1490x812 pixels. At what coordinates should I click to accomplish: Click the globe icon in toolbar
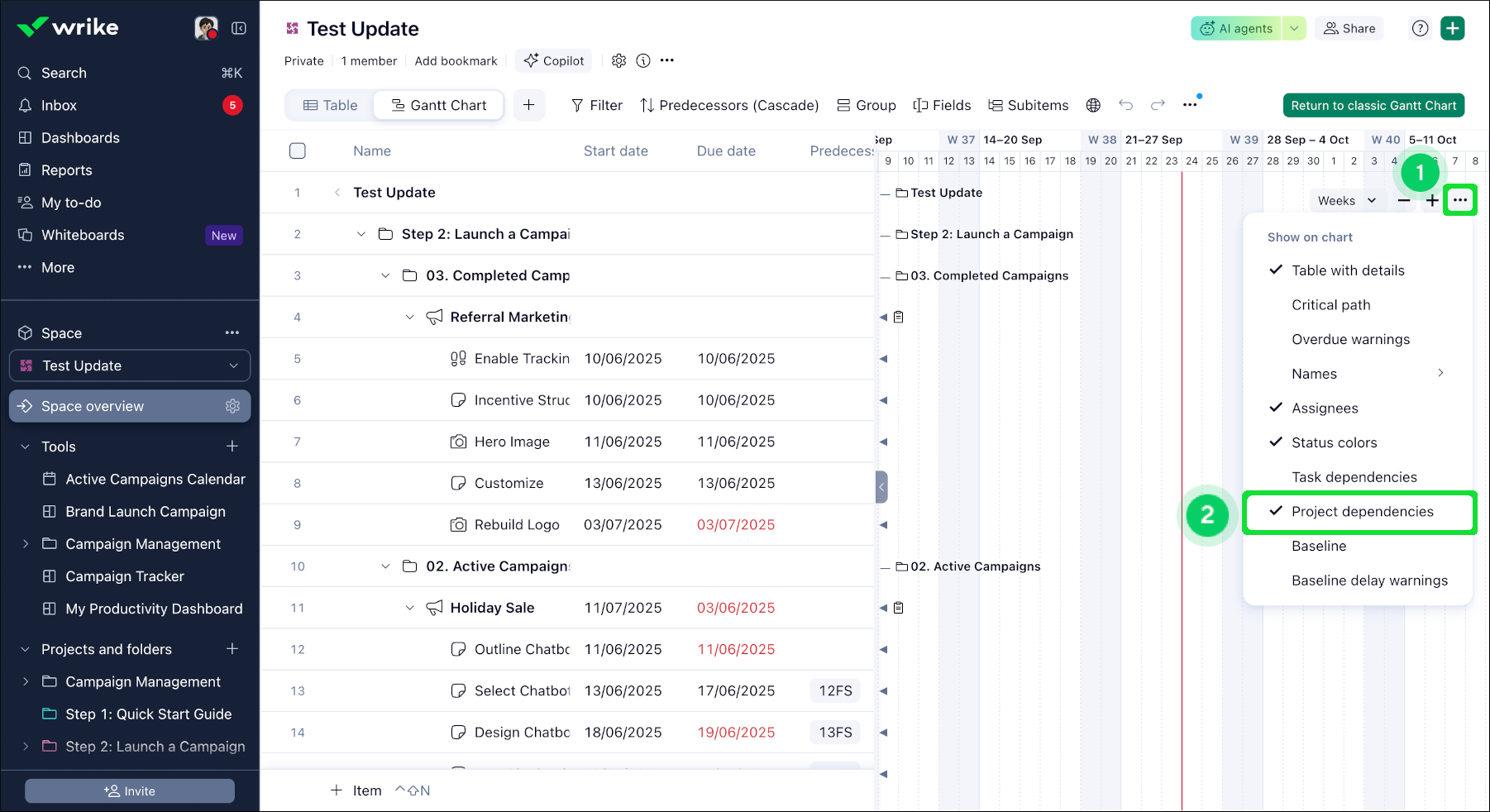coord(1093,105)
